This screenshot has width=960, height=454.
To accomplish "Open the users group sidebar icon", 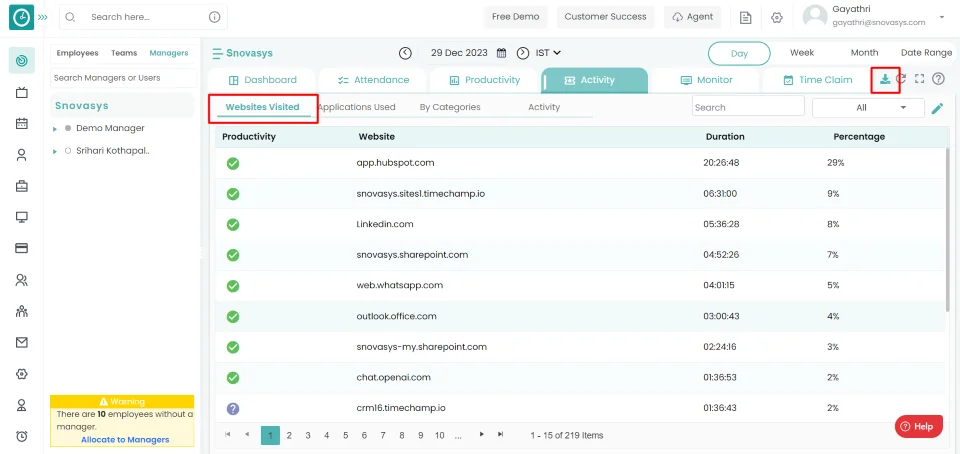I will 21,280.
